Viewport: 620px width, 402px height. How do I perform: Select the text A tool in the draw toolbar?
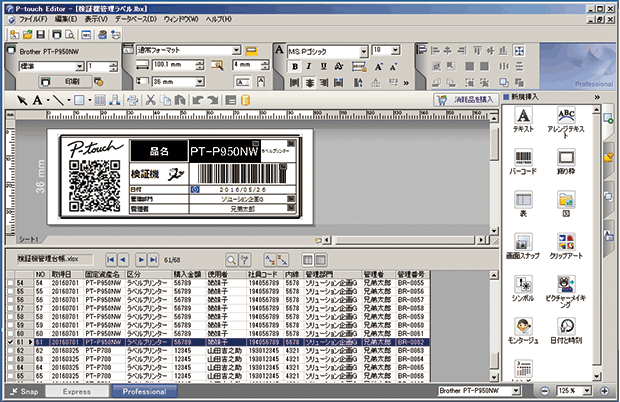37,100
